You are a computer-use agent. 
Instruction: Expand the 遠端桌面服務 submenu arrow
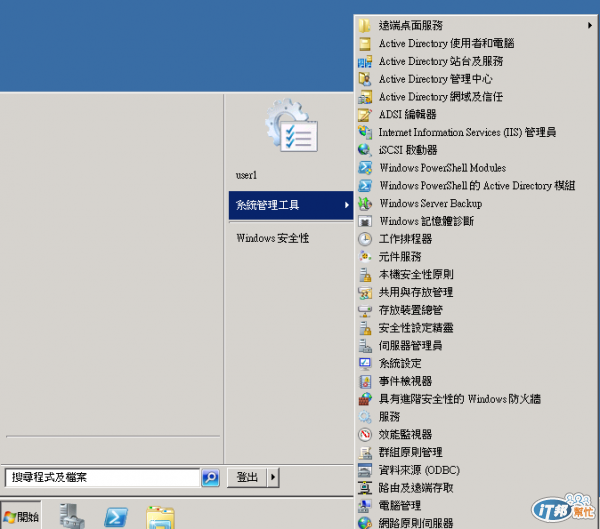tap(590, 26)
